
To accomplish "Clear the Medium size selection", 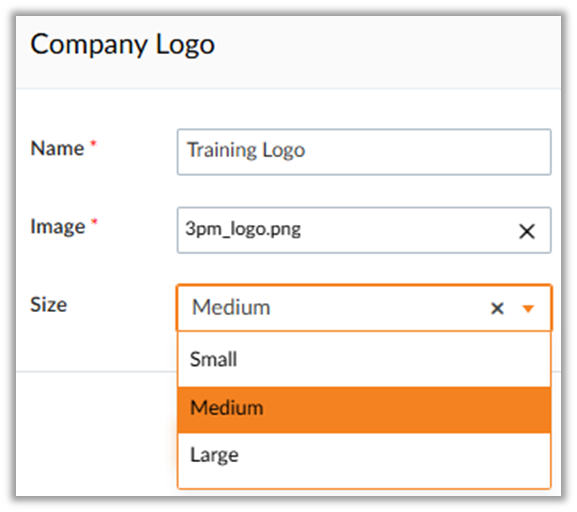I will [497, 308].
